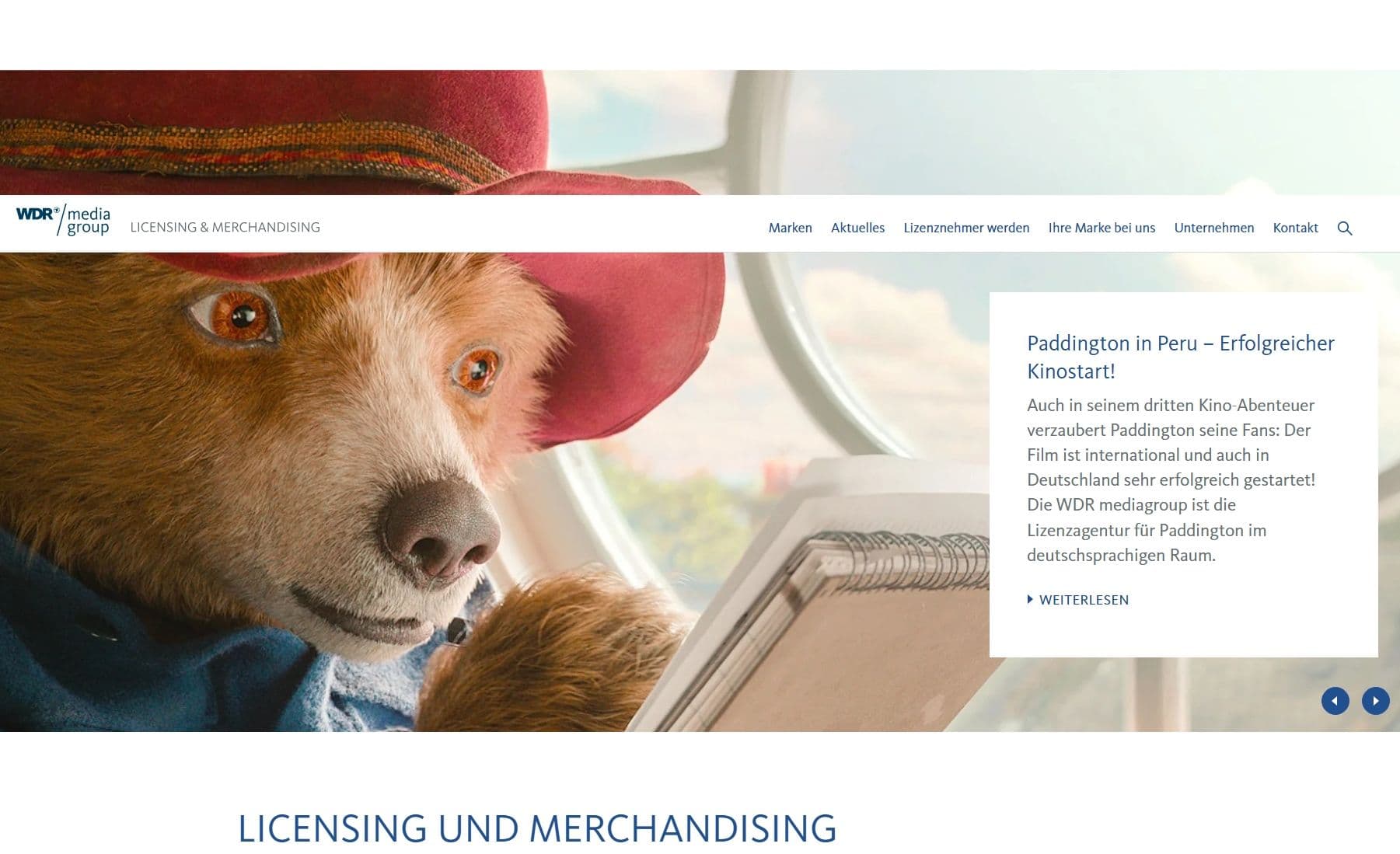Go to the Kontakt page
Image resolution: width=1400 pixels, height=854 pixels.
pos(1295,228)
